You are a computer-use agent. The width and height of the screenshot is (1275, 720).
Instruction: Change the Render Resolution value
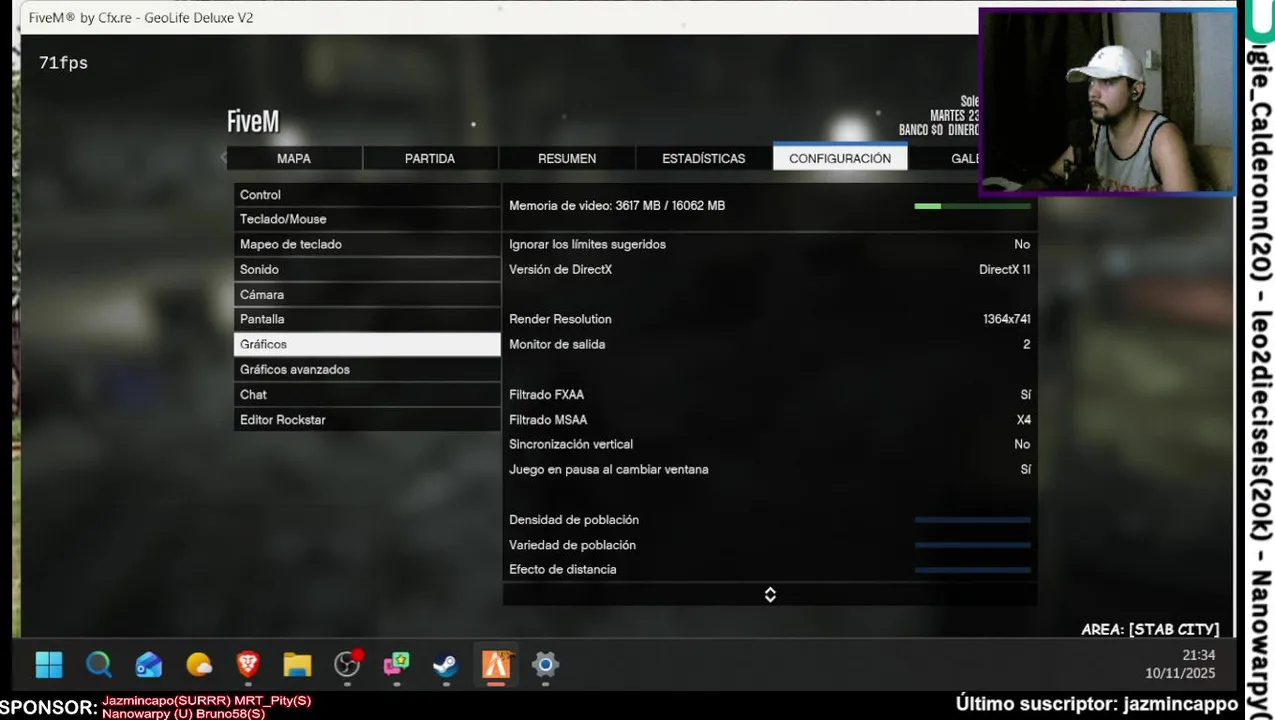click(769, 319)
